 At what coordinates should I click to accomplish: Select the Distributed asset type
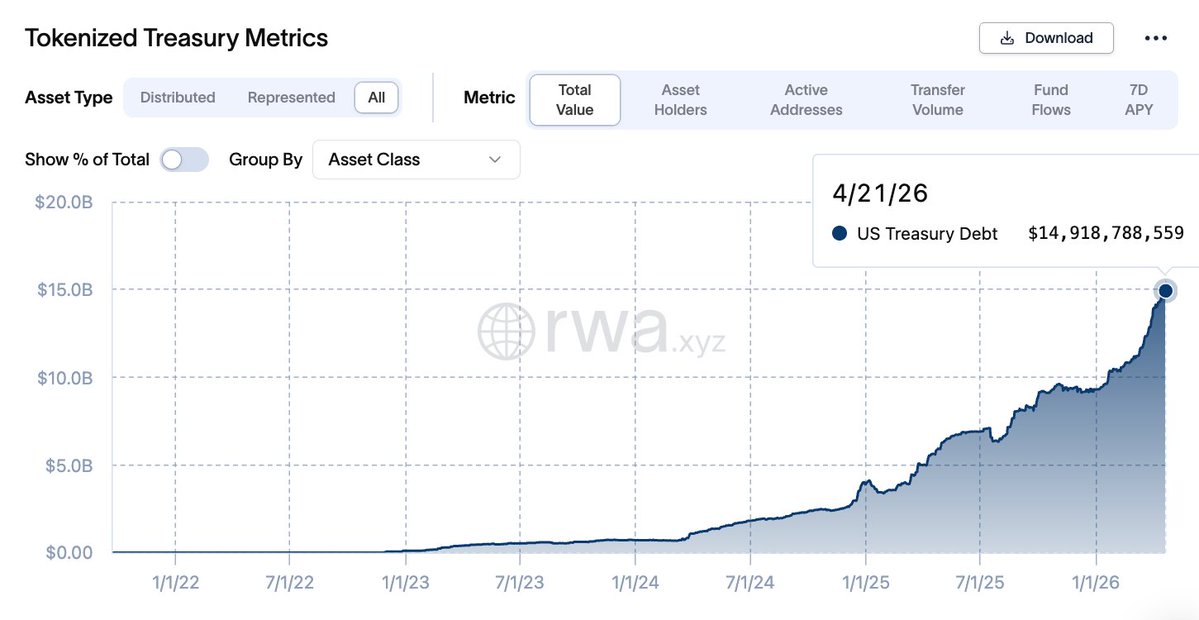coord(177,98)
